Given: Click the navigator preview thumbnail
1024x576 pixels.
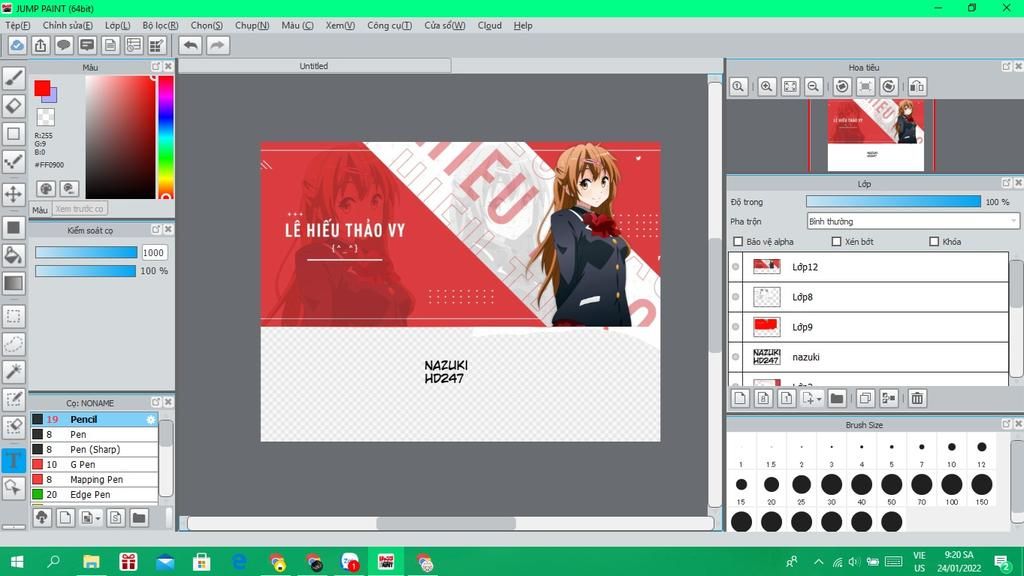Looking at the screenshot, I should coord(876,135).
